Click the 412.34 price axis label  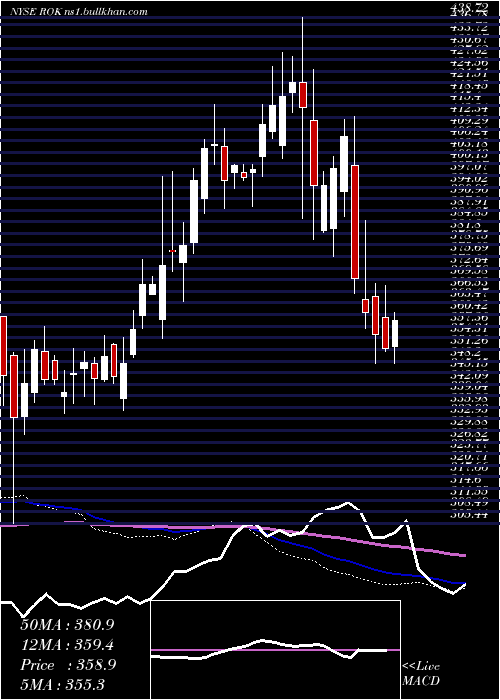(x=468, y=109)
